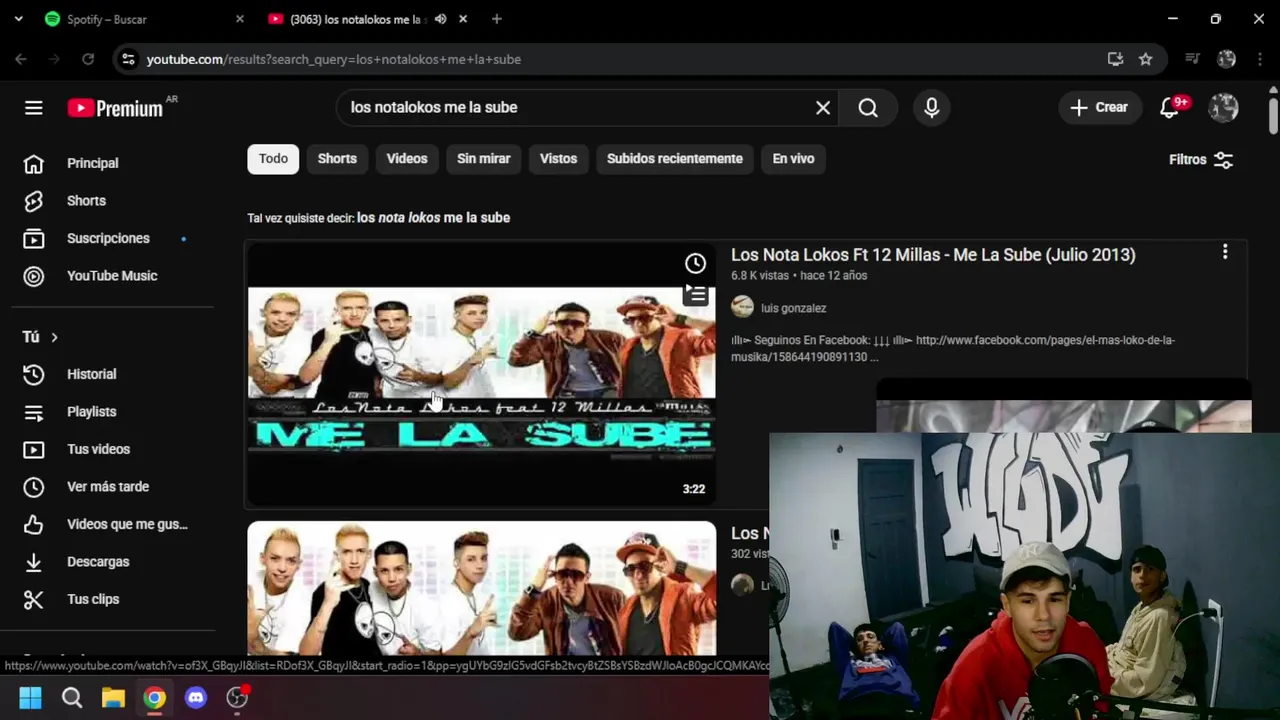
Task: Open the account avatar menu
Action: tap(1224, 108)
